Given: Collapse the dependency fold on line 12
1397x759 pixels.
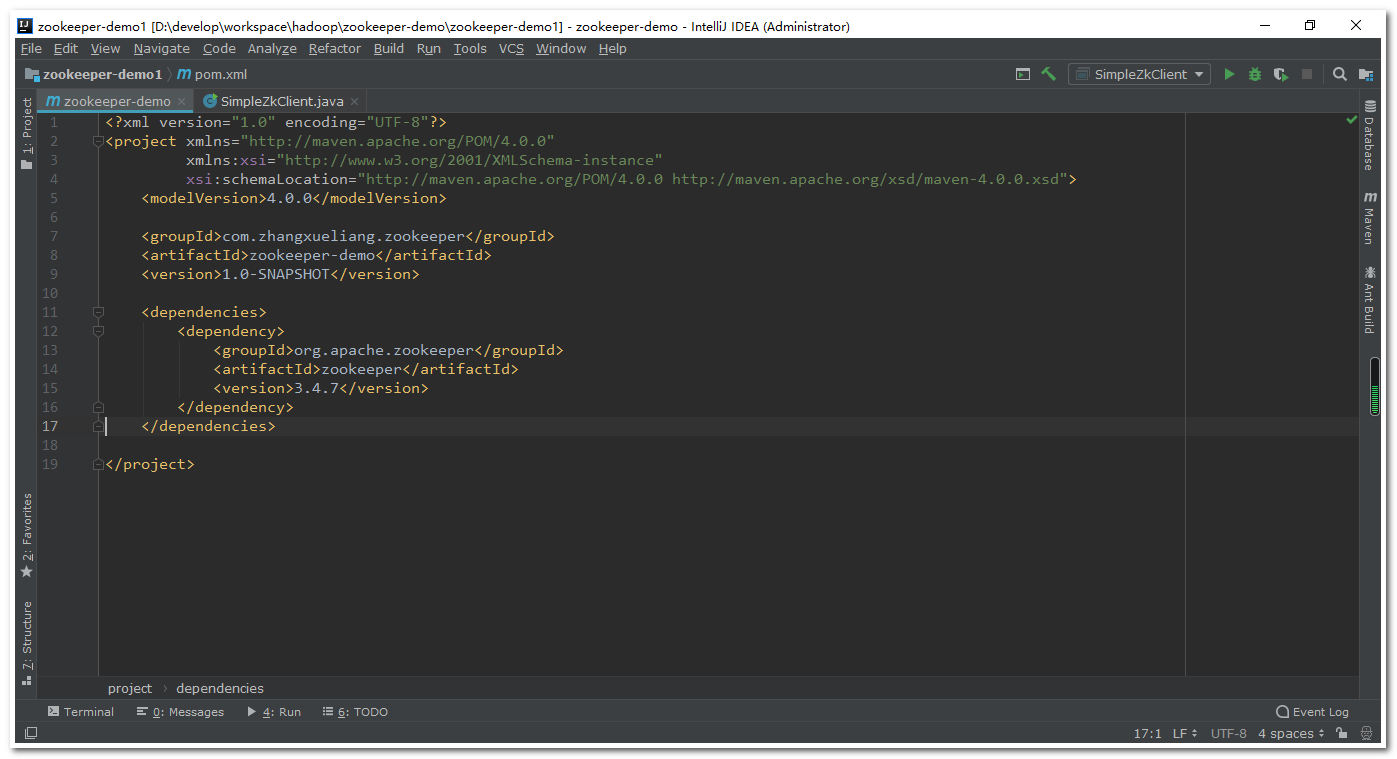Looking at the screenshot, I should coord(98,331).
